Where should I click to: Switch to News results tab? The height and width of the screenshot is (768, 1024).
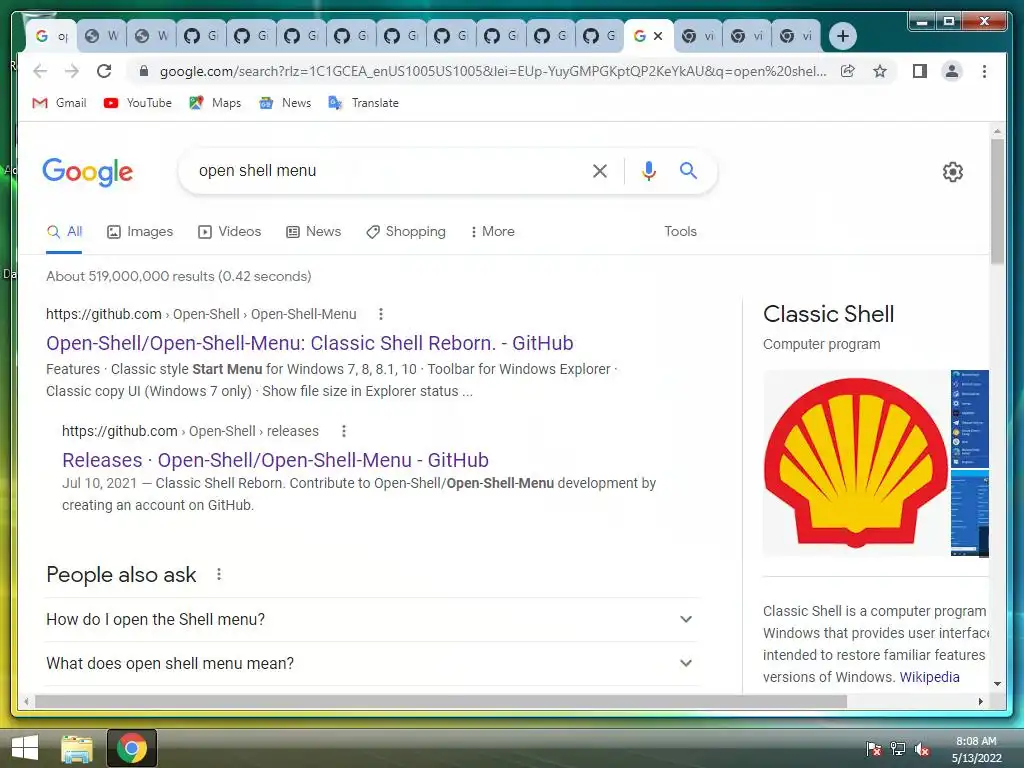(313, 232)
